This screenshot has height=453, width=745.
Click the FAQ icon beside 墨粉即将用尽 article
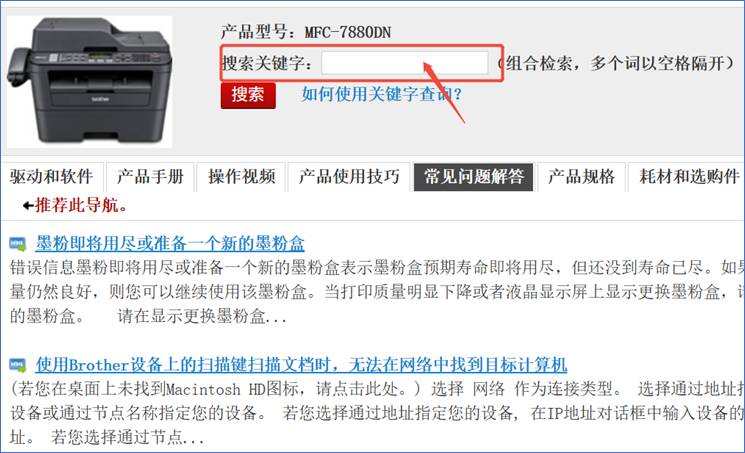(18, 244)
